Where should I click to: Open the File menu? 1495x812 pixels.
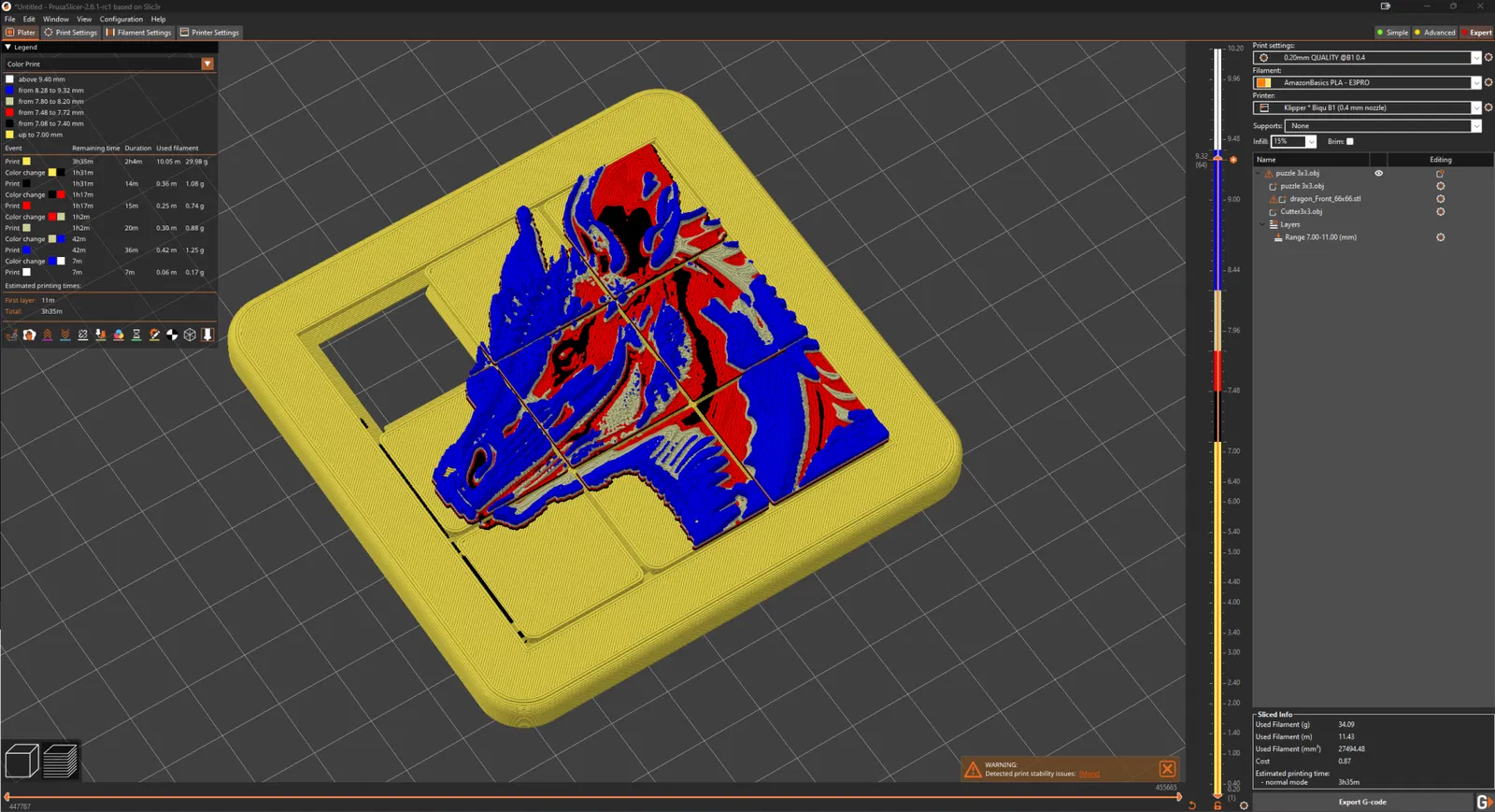(10, 20)
